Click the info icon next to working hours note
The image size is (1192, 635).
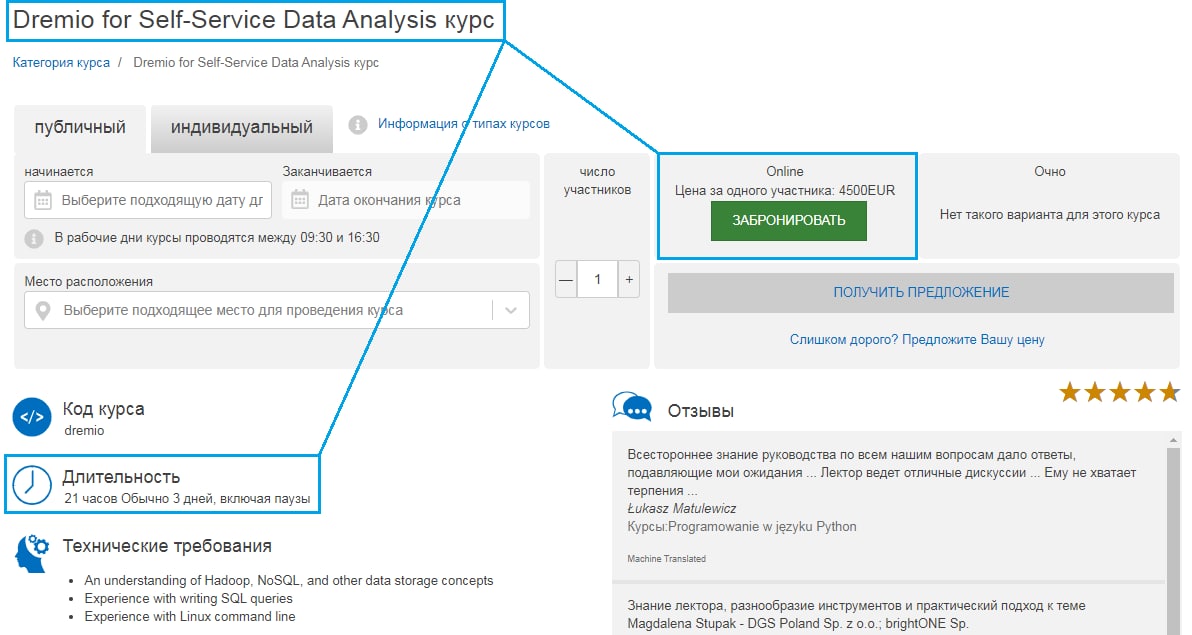click(34, 239)
